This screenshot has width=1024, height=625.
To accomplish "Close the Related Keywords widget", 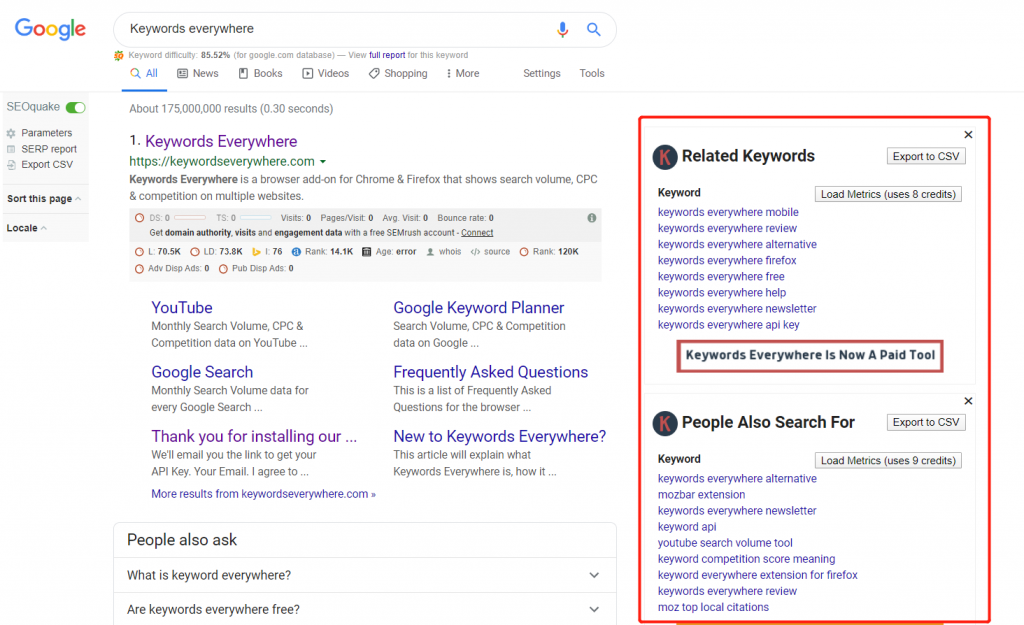I will point(968,134).
